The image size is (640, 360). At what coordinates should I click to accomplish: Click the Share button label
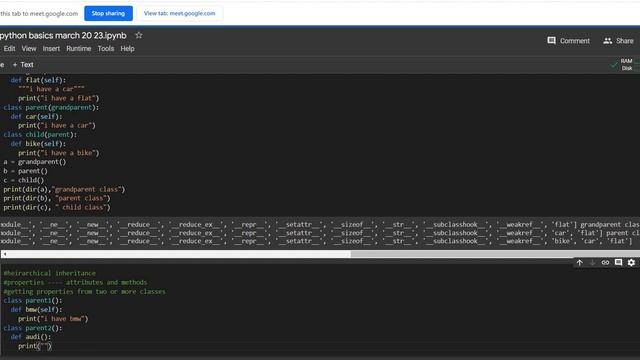[x=625, y=41]
